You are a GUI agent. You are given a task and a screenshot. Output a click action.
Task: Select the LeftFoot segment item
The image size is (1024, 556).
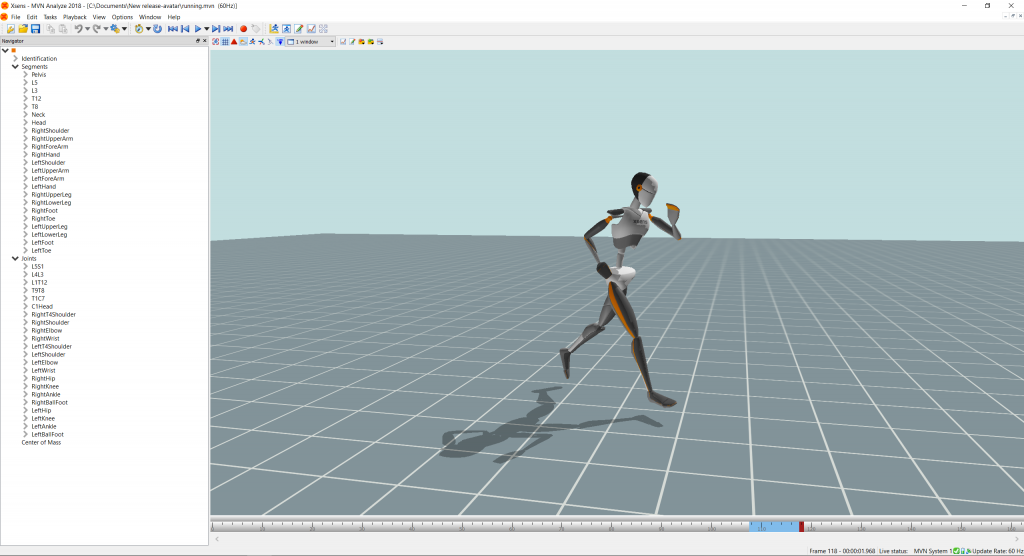point(42,242)
